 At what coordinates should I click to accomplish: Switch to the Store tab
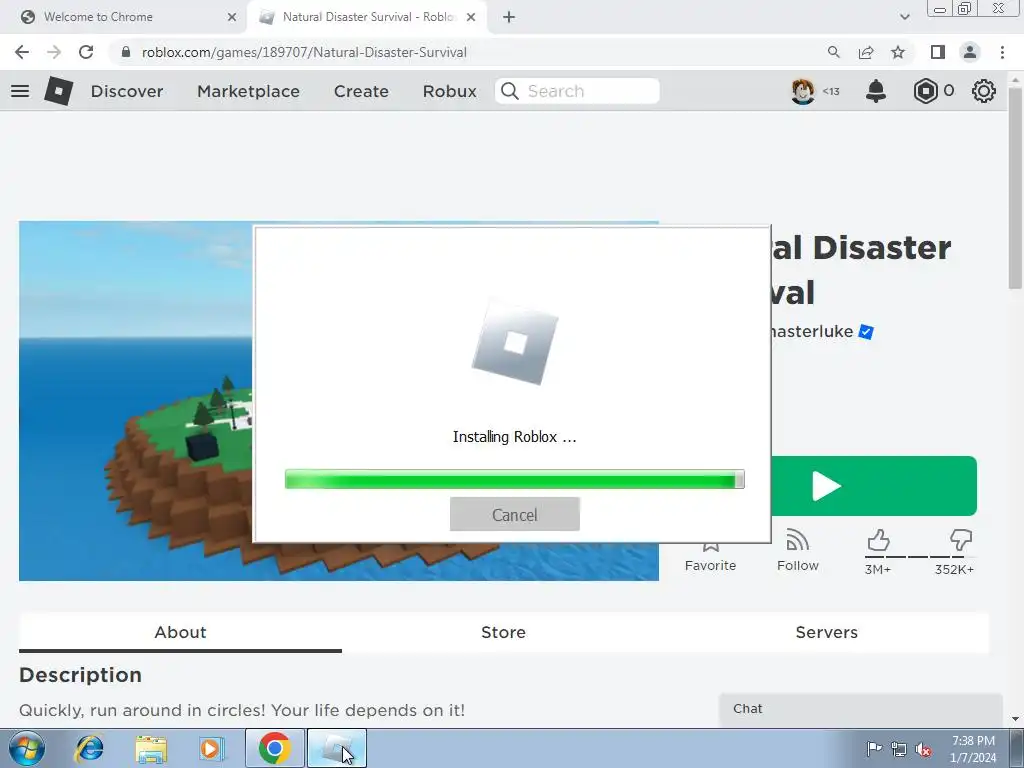pyautogui.click(x=503, y=632)
